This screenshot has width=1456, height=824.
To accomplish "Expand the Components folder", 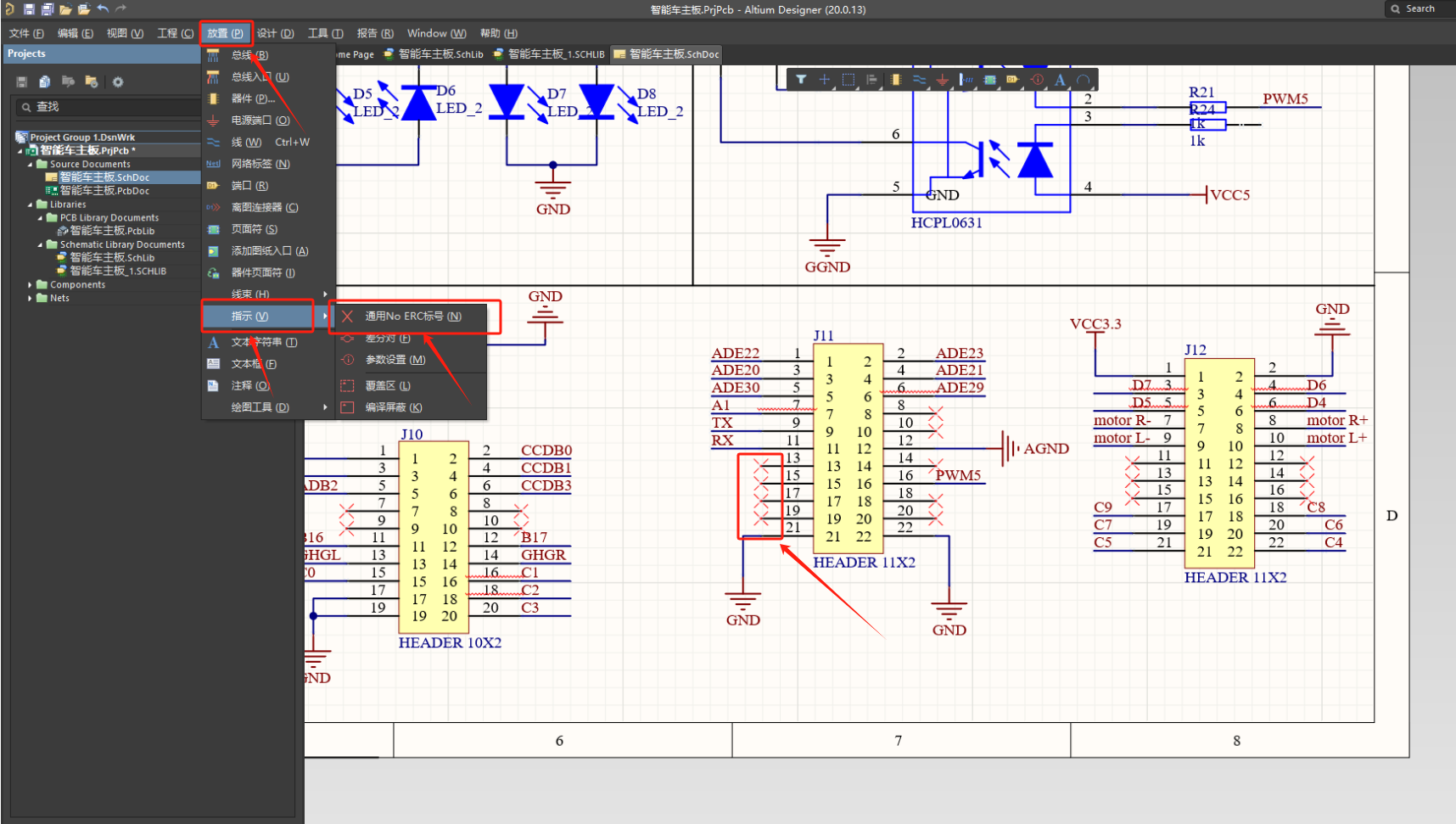I will 30,285.
